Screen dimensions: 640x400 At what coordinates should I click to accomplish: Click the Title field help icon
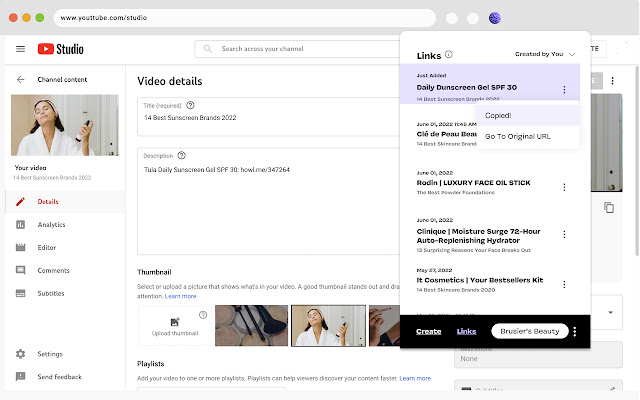190,104
